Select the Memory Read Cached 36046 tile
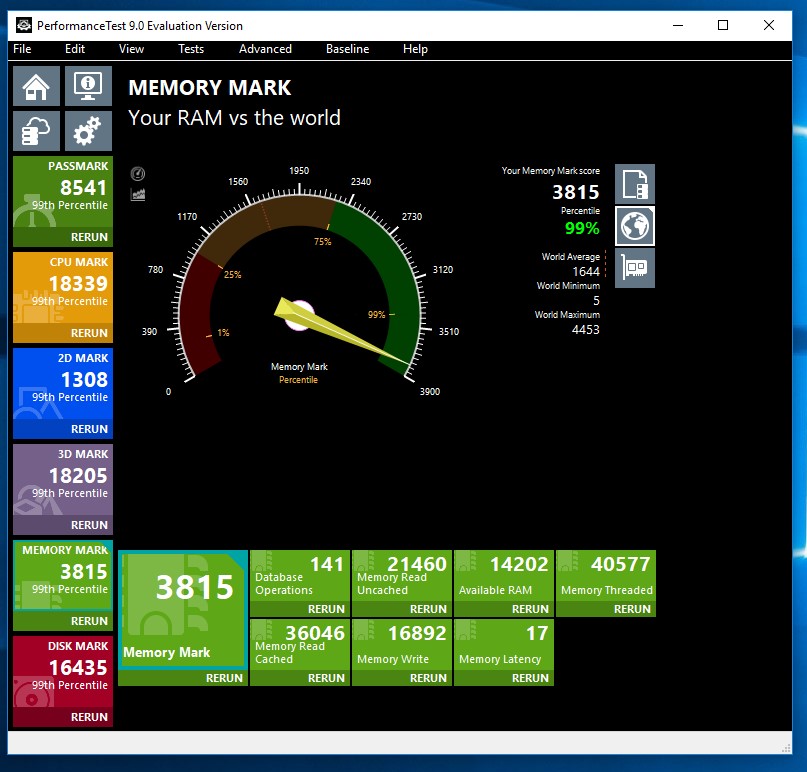Screen dimensions: 807x772 click(300, 644)
